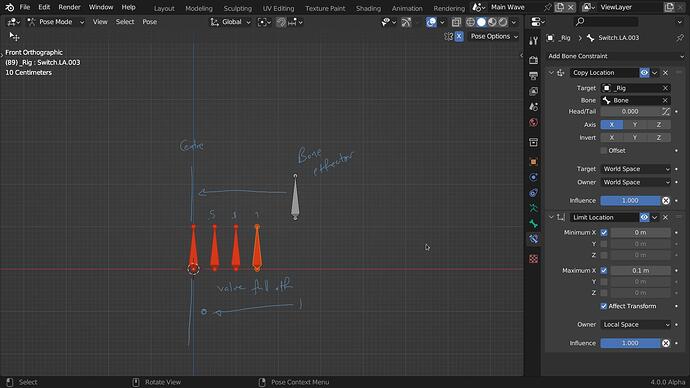Toggle the Copy Location Axis X button
Viewport: 690px width, 388px height.
(612, 125)
